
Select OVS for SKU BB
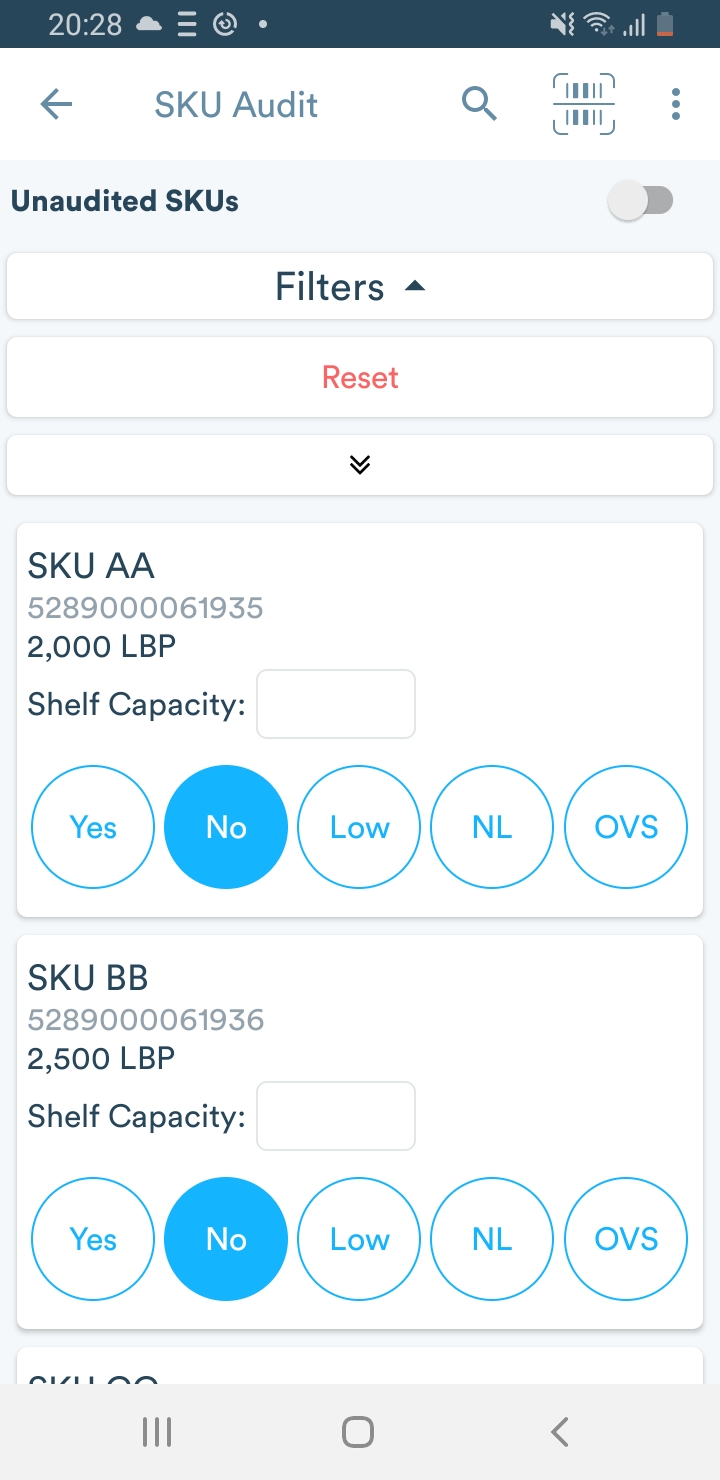(x=626, y=1239)
